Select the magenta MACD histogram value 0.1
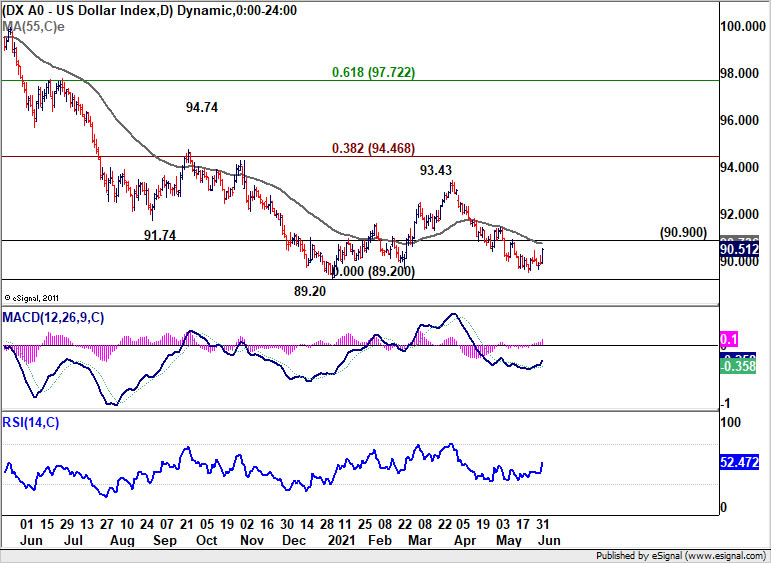The image size is (771, 563). coord(729,339)
